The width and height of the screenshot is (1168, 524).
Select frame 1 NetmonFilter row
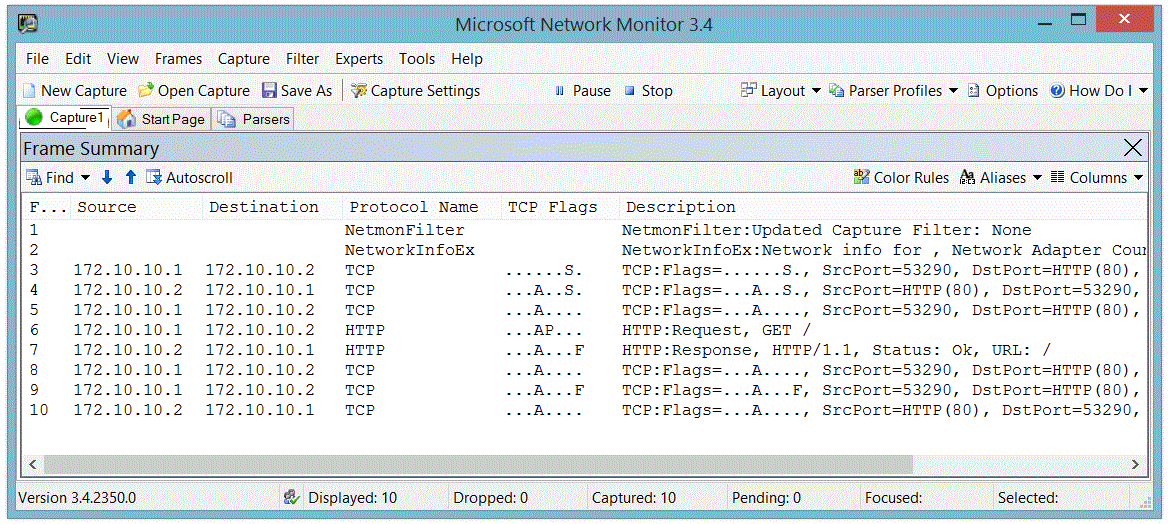tap(585, 230)
